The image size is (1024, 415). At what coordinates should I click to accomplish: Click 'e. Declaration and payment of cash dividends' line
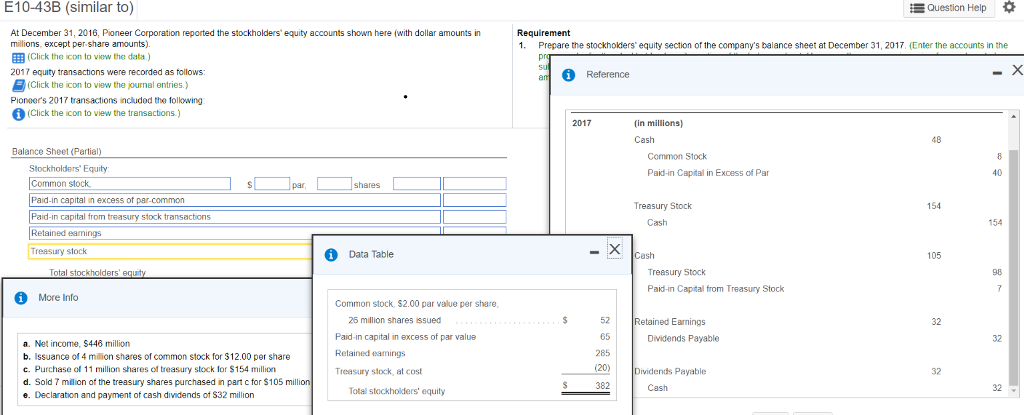tap(138, 395)
